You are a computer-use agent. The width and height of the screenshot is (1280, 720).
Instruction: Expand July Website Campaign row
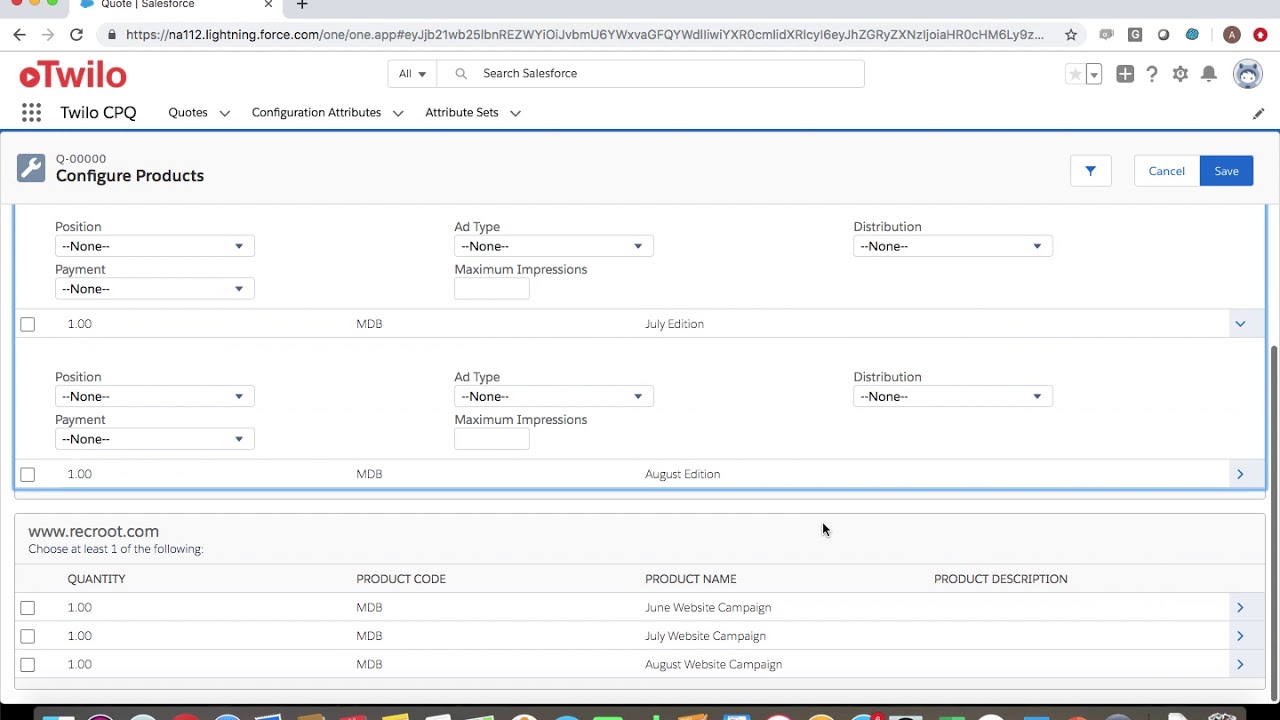click(1240, 636)
